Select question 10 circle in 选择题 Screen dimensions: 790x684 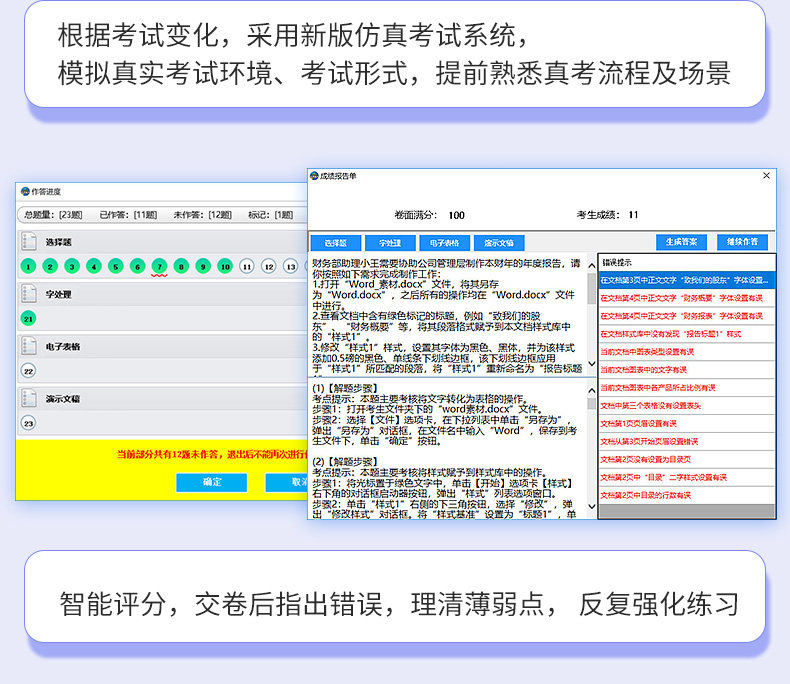point(225,266)
